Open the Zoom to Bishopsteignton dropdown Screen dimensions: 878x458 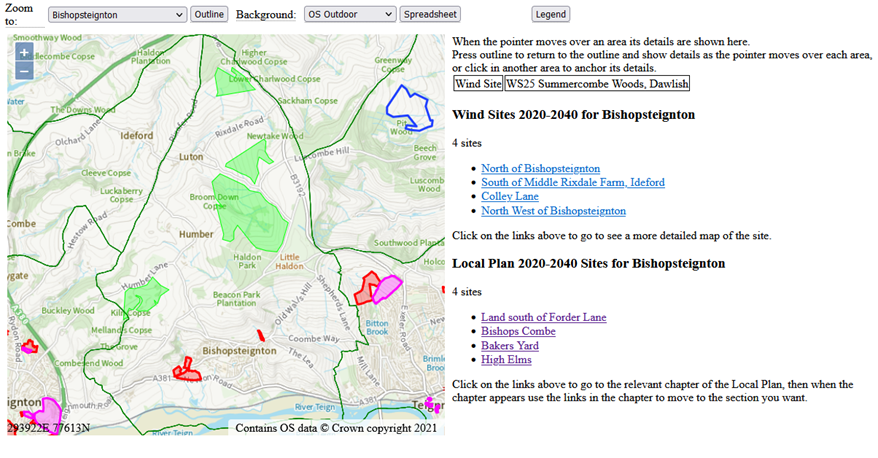coord(117,14)
